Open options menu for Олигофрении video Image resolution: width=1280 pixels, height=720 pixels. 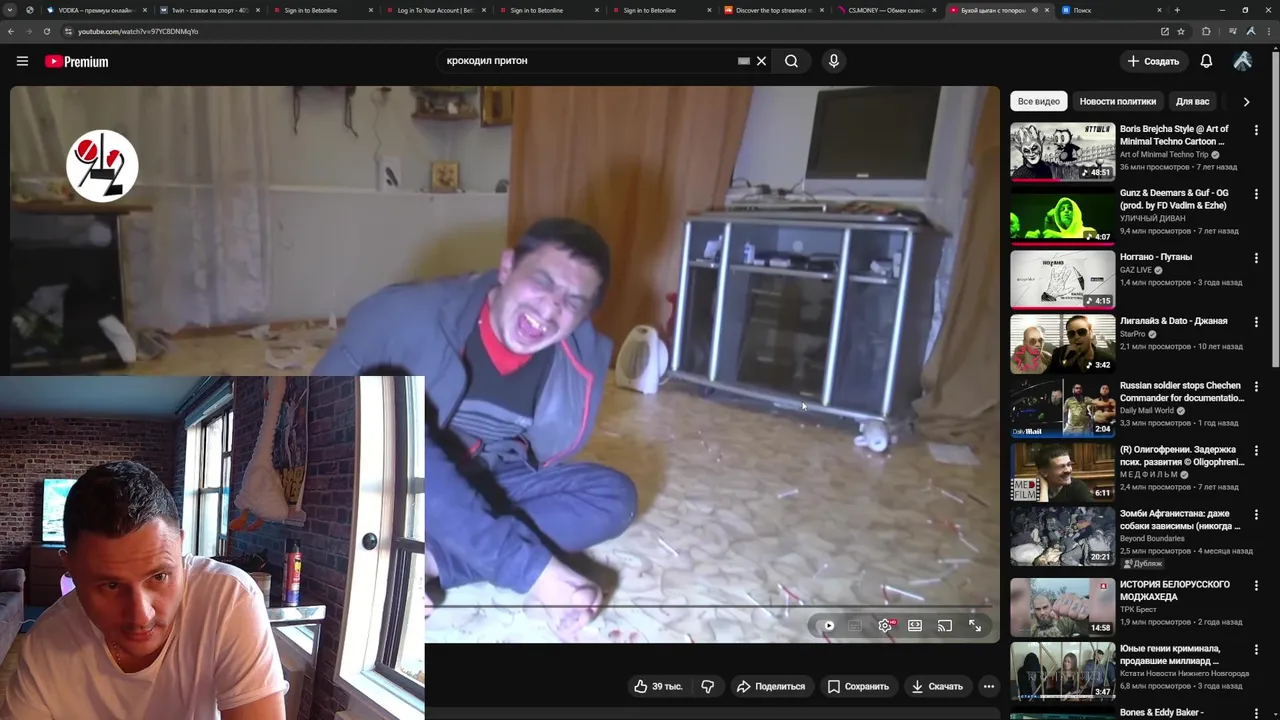(x=1256, y=450)
